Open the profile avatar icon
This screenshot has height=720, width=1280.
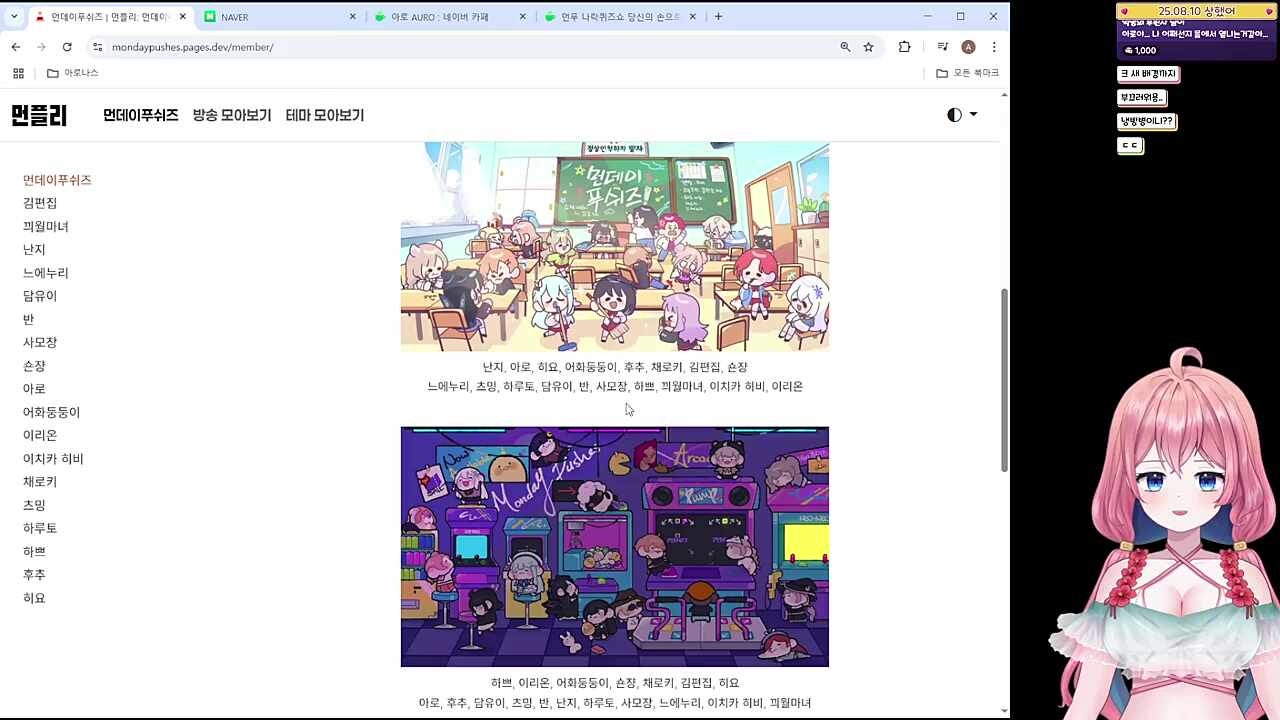[x=968, y=47]
